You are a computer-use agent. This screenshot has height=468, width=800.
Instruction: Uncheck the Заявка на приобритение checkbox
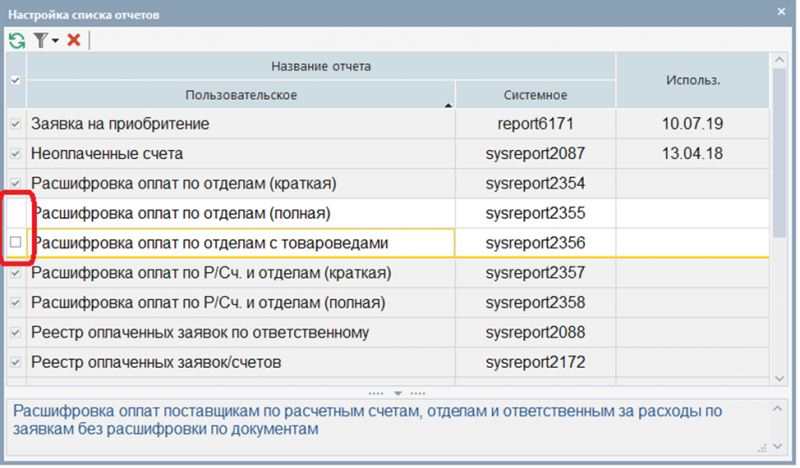(15, 124)
